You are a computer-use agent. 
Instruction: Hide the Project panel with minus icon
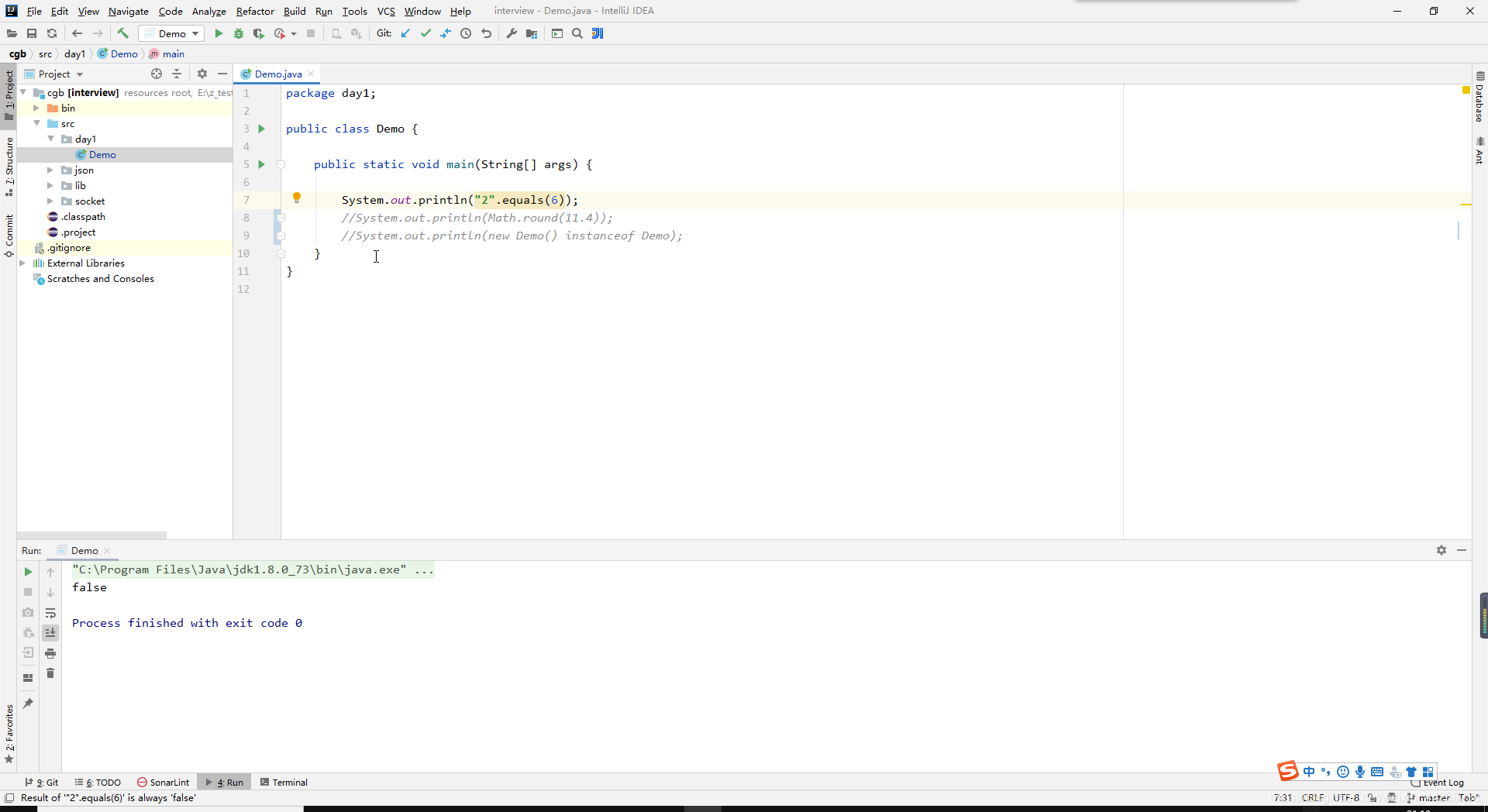[x=222, y=74]
